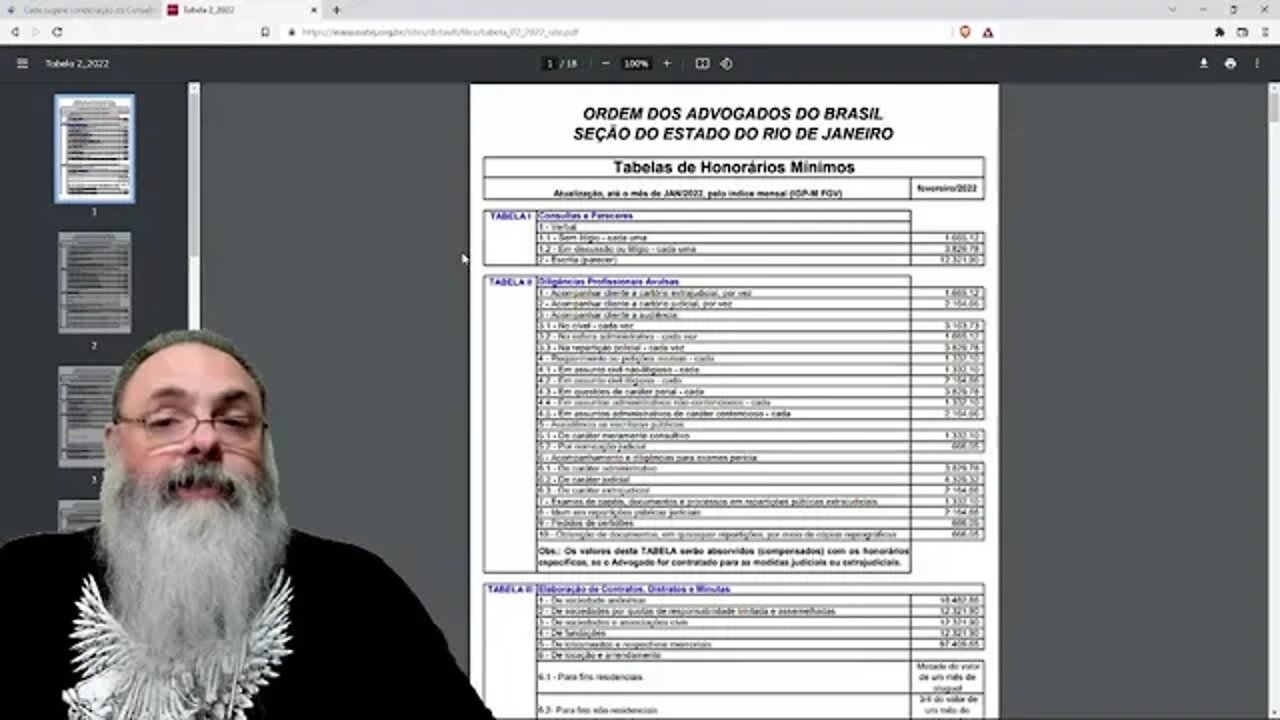1280x720 pixels.
Task: Reload the current page
Action: (57, 32)
